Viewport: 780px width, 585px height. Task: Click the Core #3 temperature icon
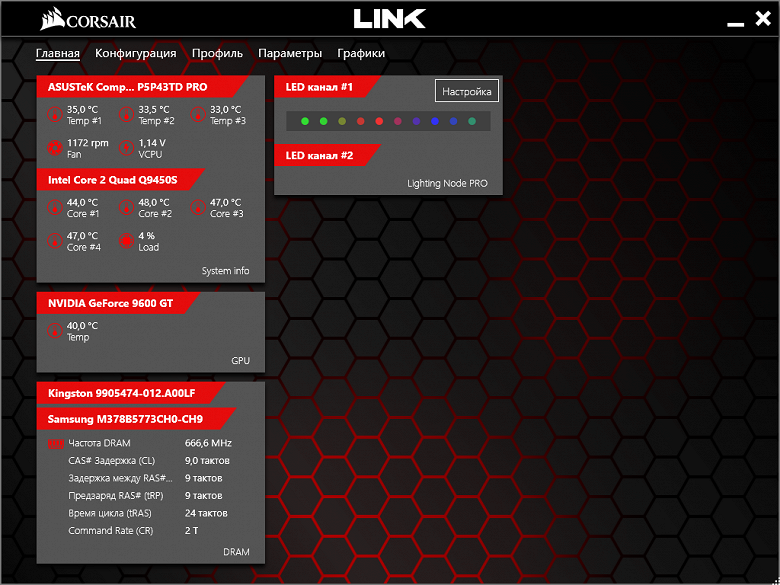point(197,208)
